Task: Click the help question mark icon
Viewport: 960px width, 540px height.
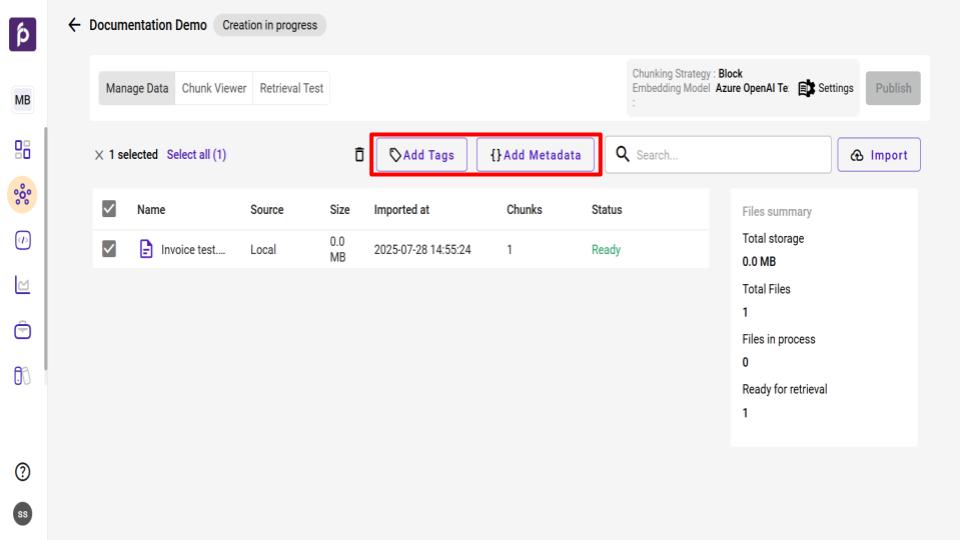Action: [22, 472]
